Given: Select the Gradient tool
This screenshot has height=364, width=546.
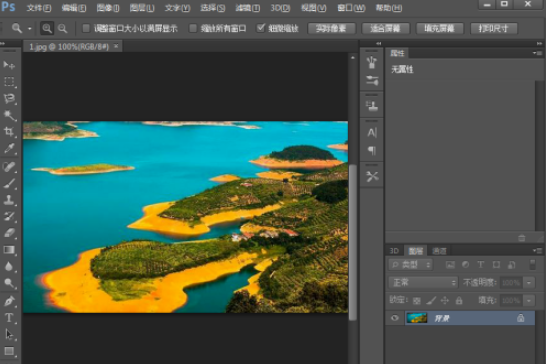Looking at the screenshot, I should (x=9, y=250).
